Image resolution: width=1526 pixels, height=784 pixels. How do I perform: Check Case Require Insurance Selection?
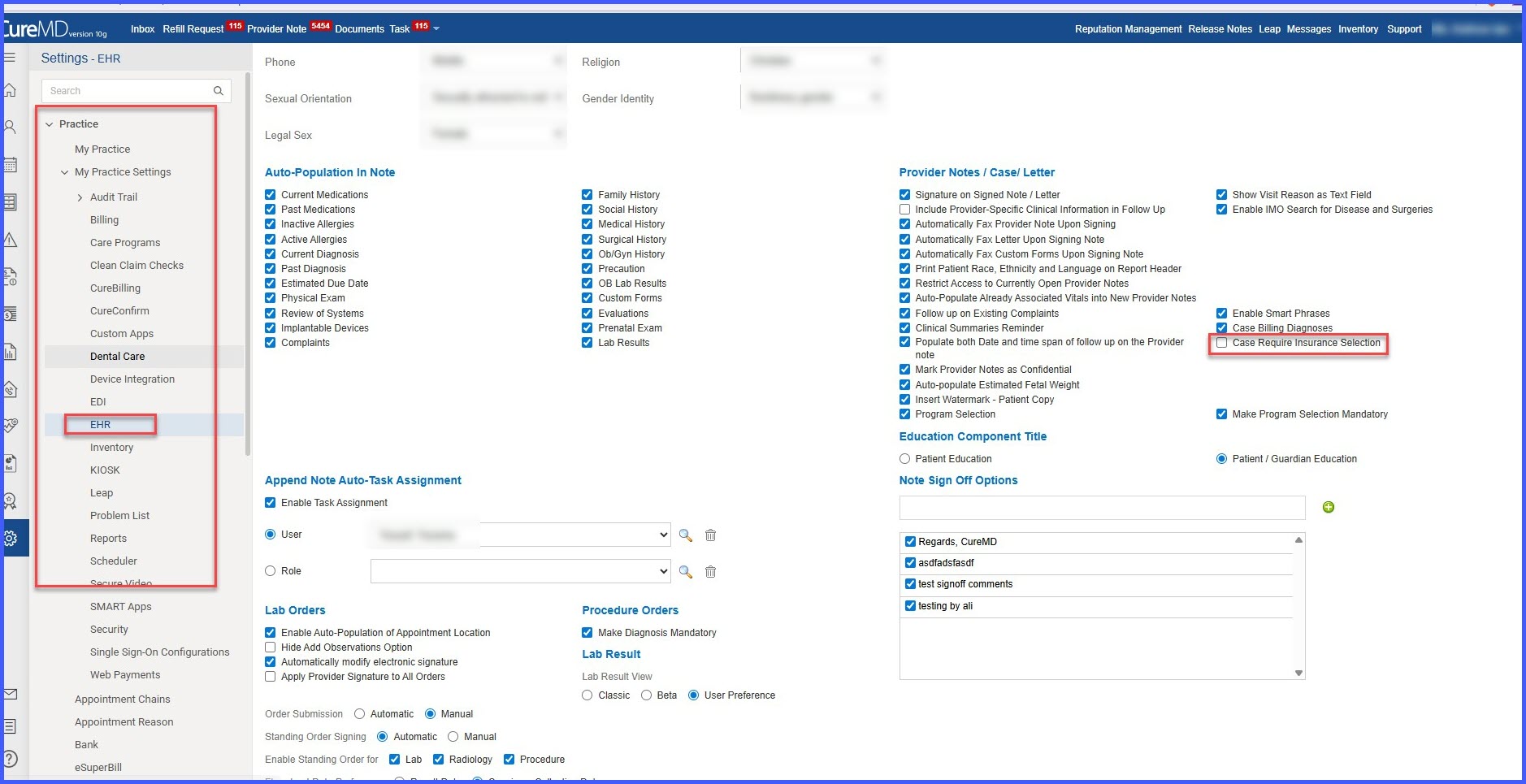tap(1221, 343)
